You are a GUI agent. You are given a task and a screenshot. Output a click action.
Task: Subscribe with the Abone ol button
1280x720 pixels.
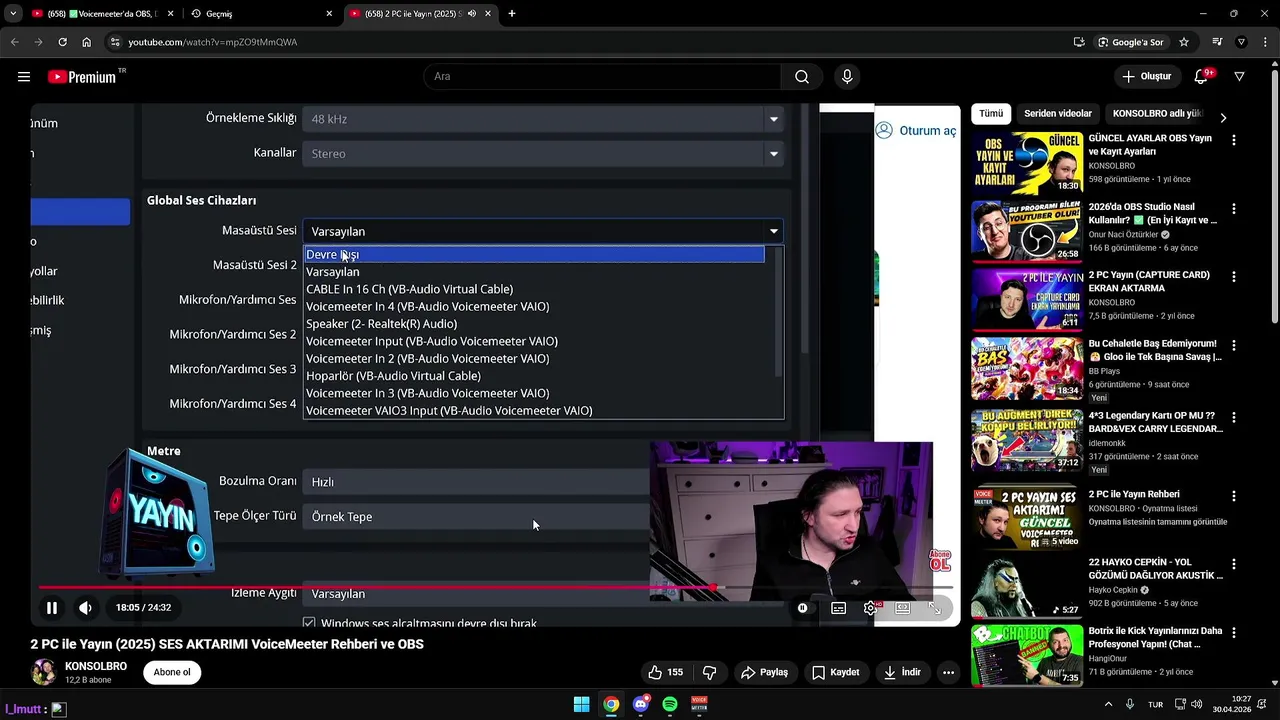pyautogui.click(x=172, y=672)
